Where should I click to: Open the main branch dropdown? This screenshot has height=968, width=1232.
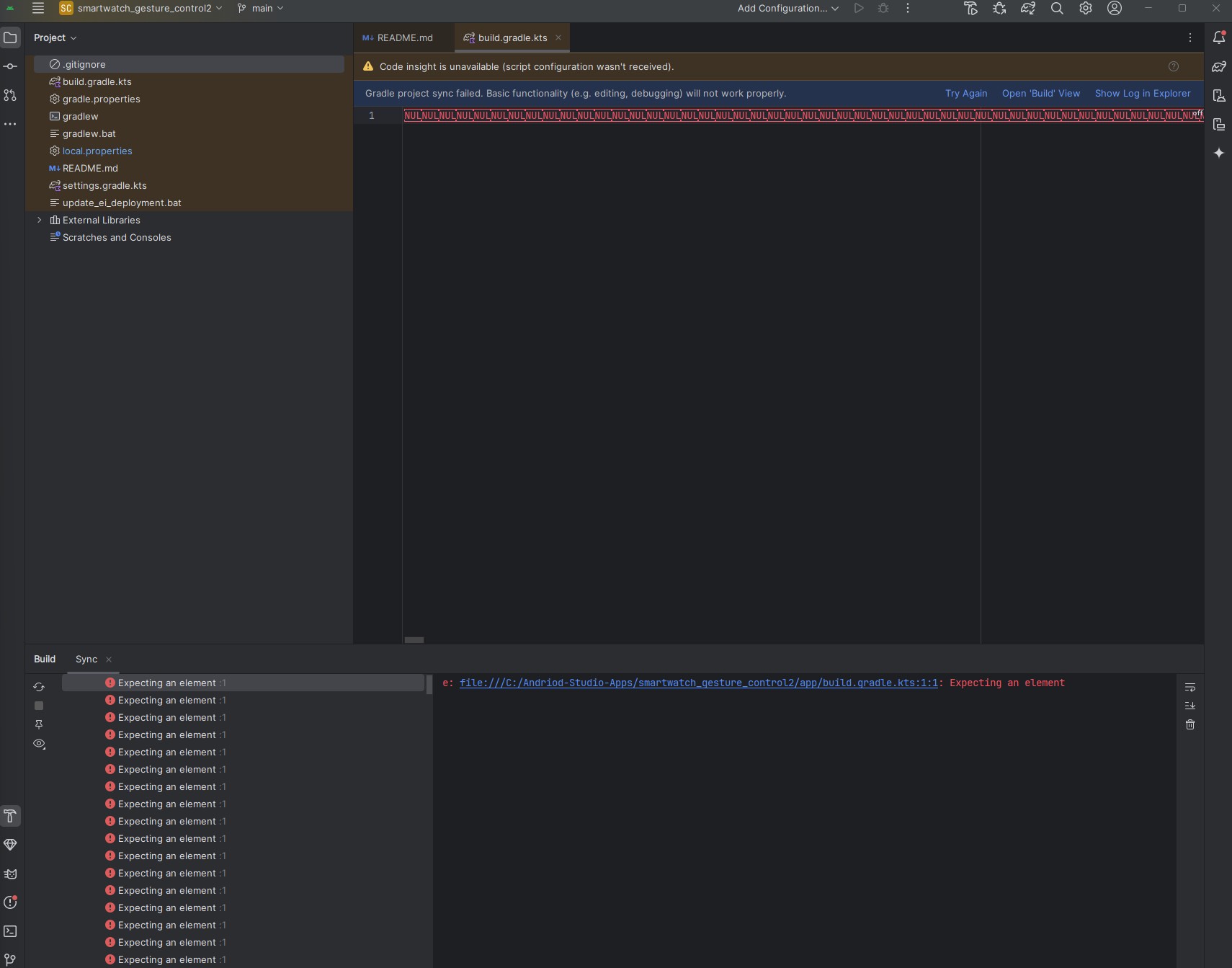260,9
